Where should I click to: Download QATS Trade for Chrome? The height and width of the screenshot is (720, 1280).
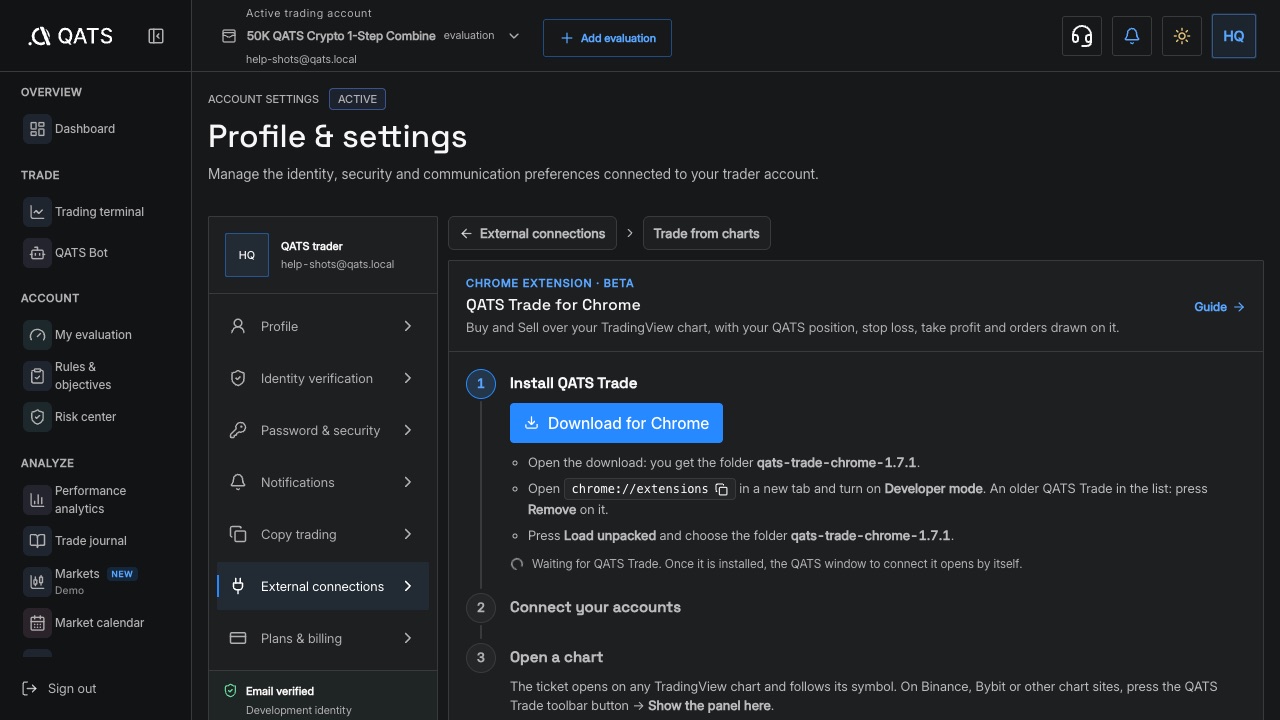click(x=616, y=423)
